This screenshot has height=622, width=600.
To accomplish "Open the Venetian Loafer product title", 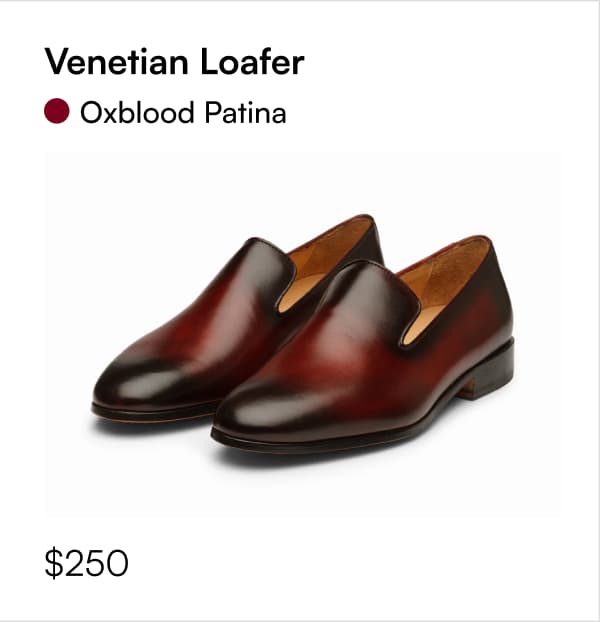I will click(174, 61).
